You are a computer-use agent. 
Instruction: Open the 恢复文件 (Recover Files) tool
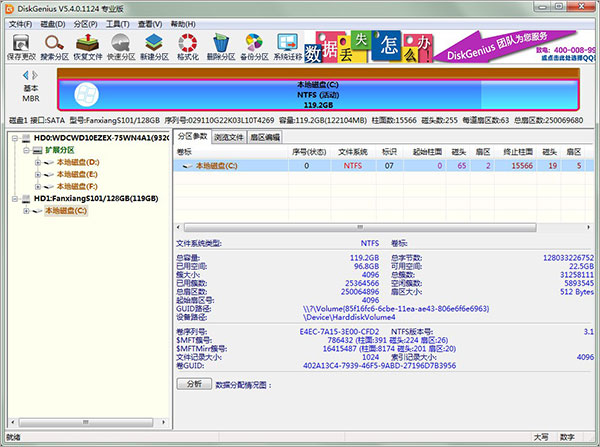[89, 46]
